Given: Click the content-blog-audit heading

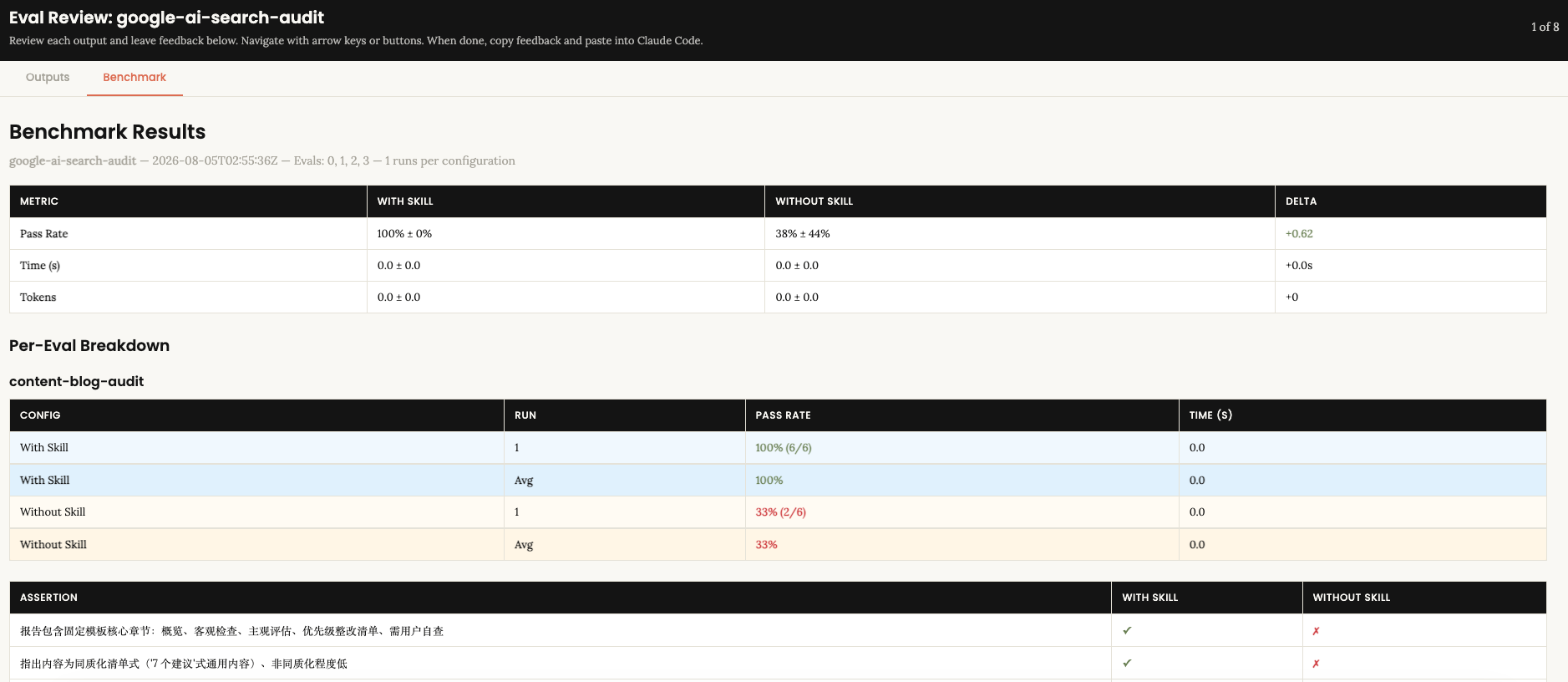Looking at the screenshot, I should pos(76,381).
